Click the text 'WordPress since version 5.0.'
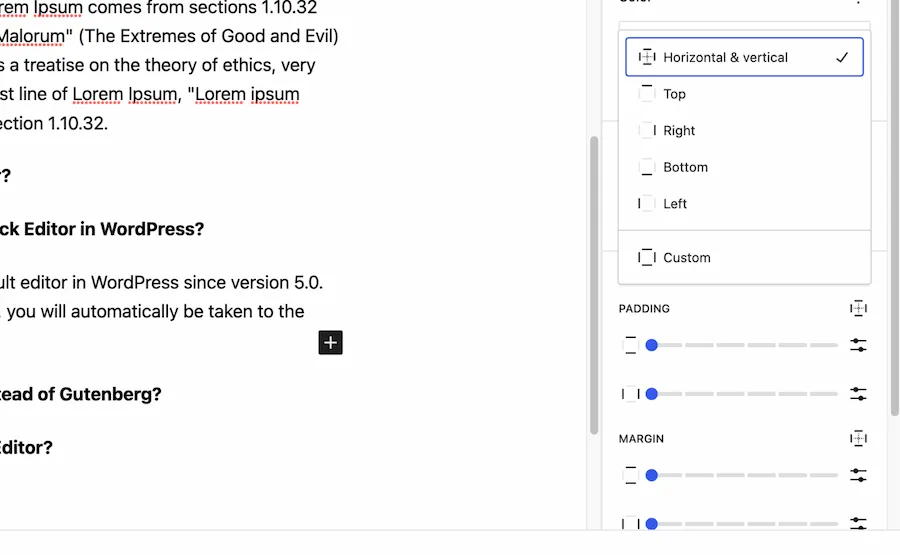The height and width of the screenshot is (555, 900). click(207, 282)
